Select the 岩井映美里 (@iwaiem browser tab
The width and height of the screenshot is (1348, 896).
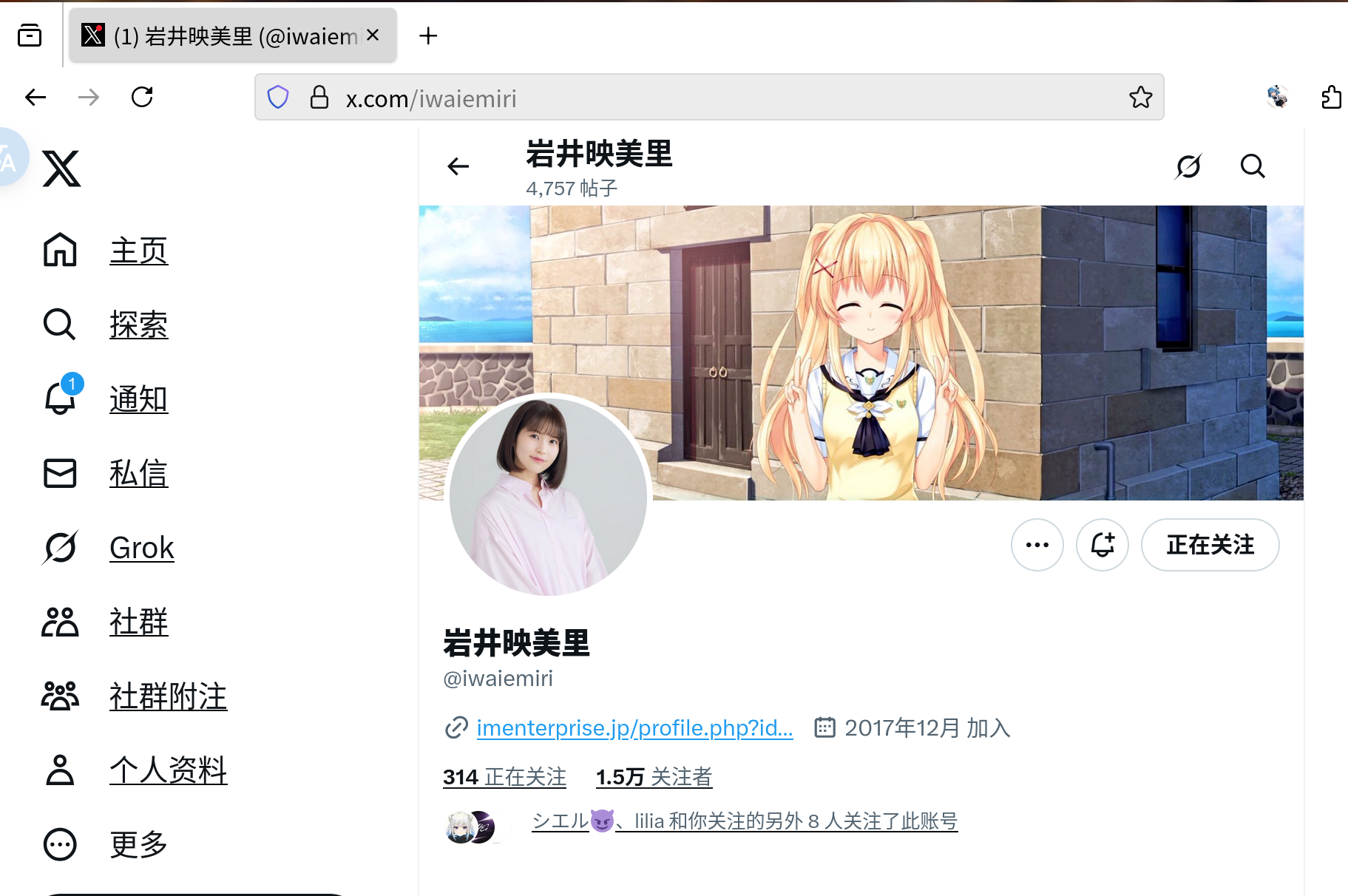tap(233, 35)
